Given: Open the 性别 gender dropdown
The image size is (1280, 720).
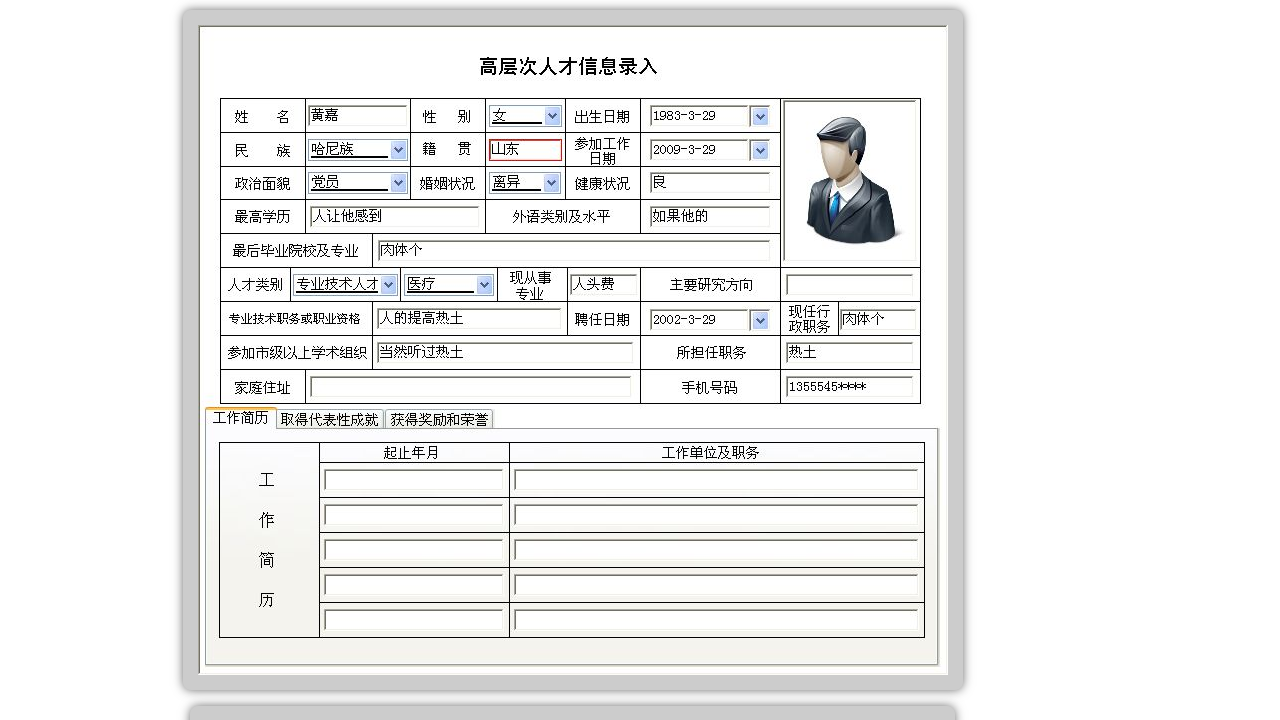Looking at the screenshot, I should 552,115.
